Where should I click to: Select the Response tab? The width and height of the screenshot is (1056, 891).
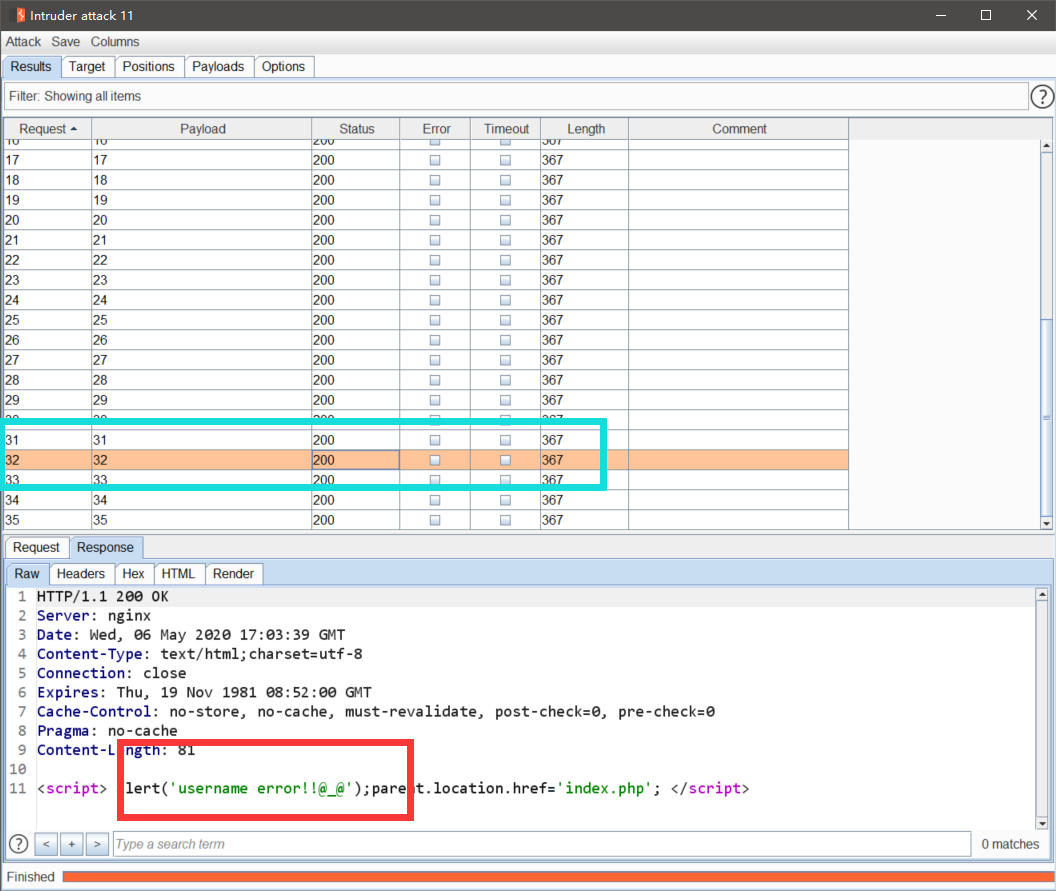[105, 548]
